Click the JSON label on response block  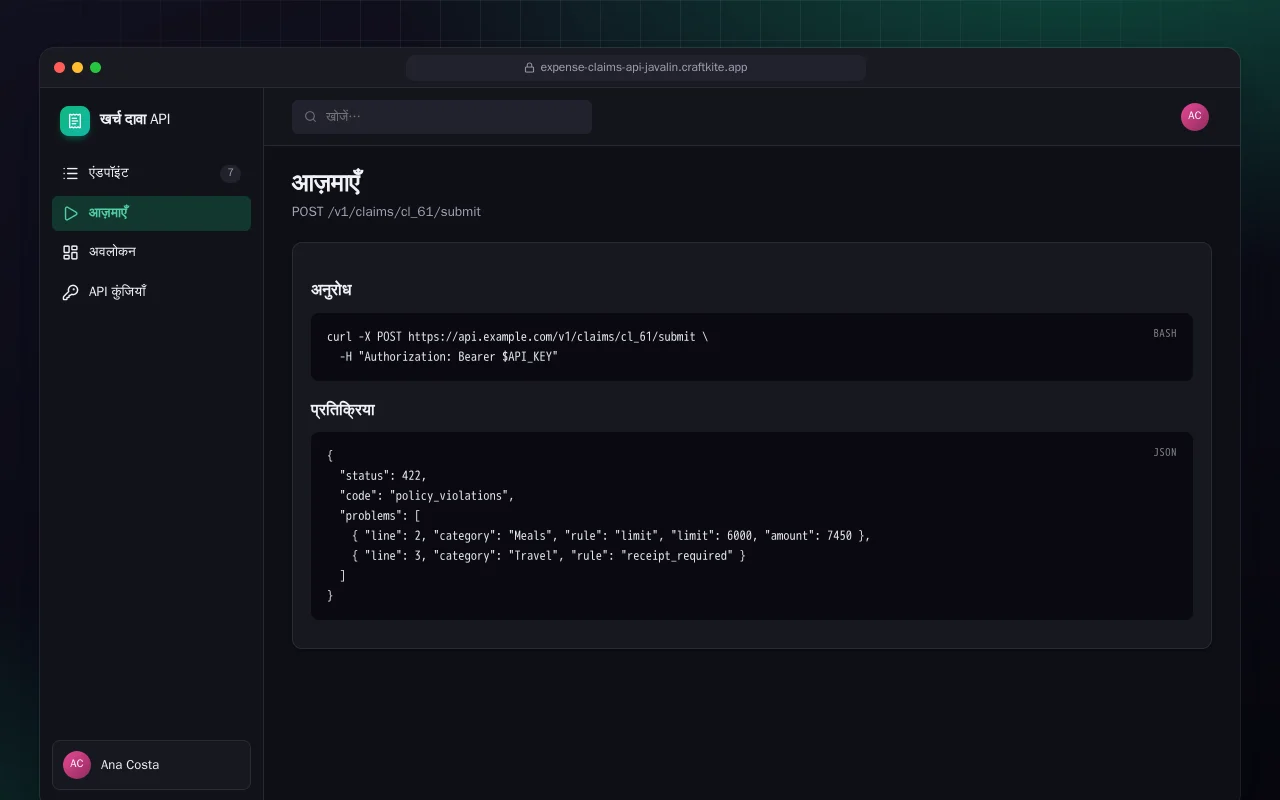click(1165, 452)
